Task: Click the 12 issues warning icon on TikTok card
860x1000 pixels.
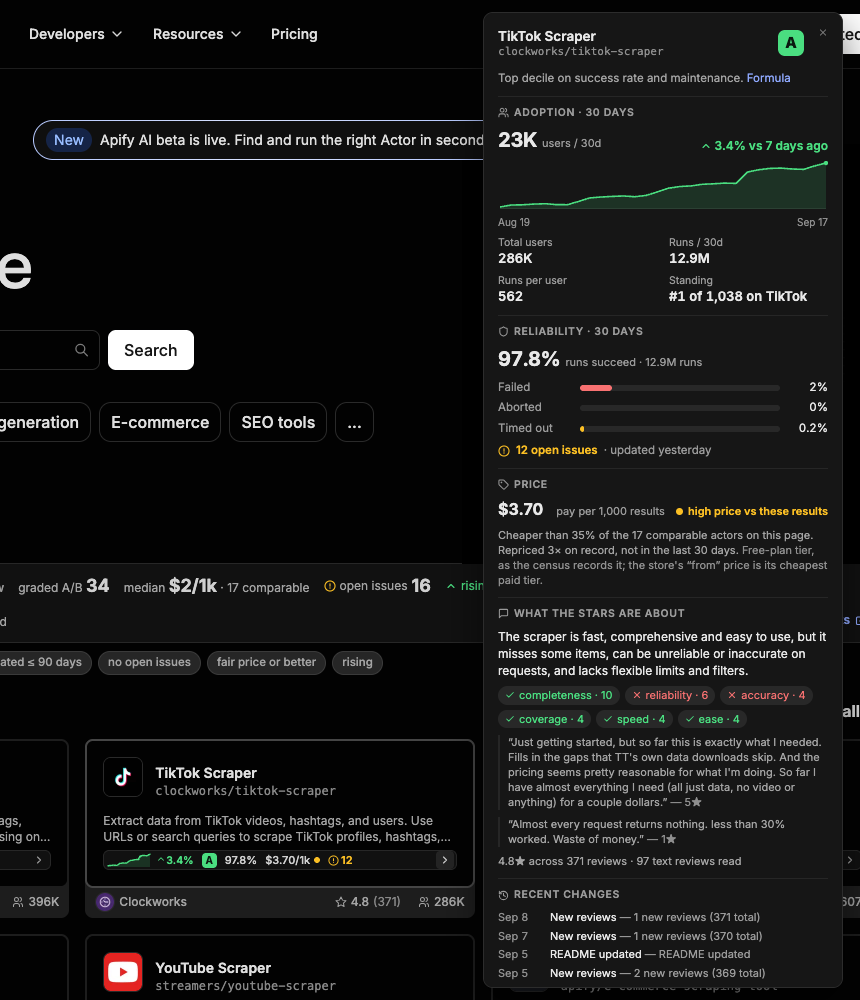Action: coord(333,860)
